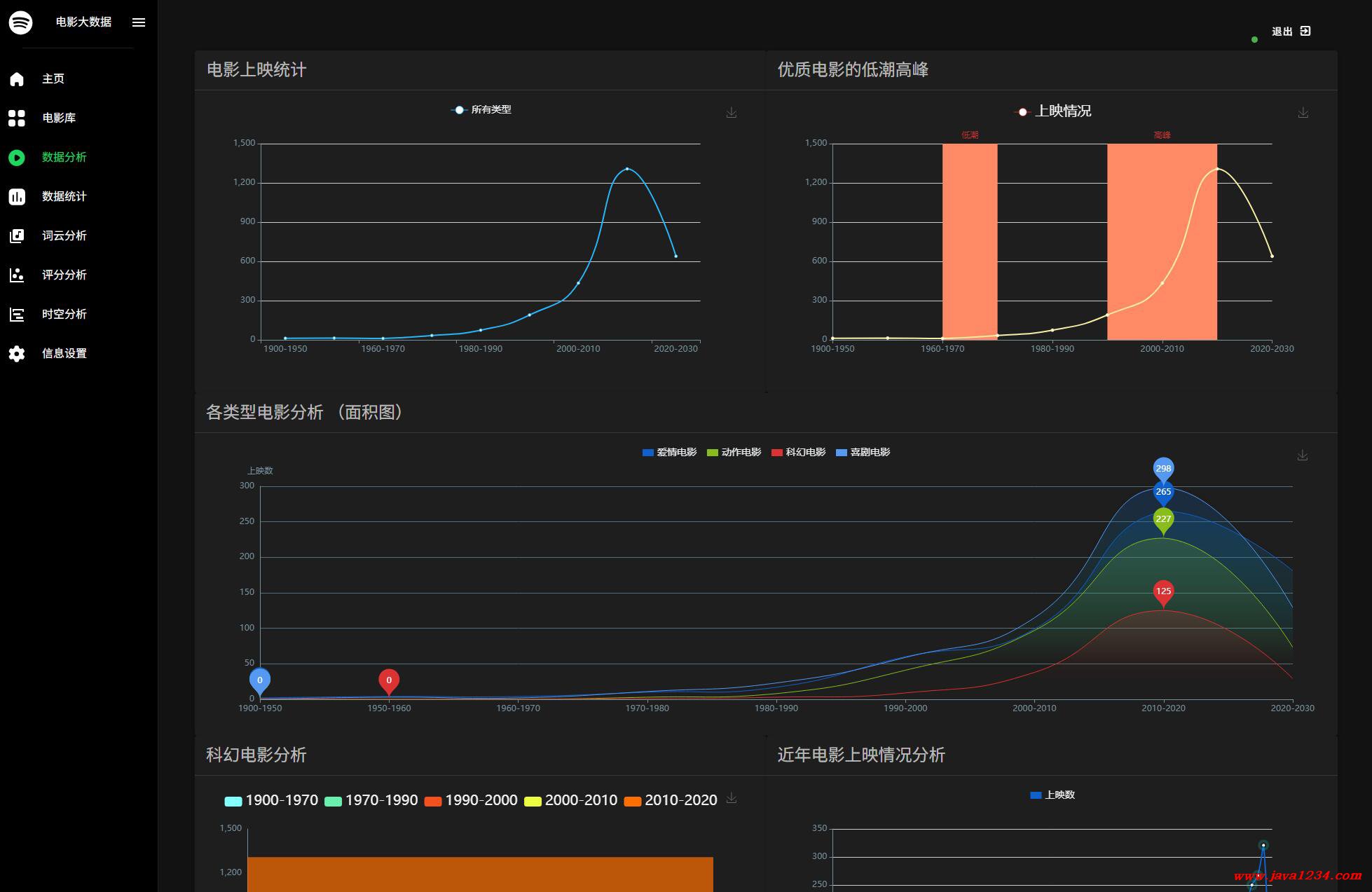This screenshot has width=1372, height=892.
Task: Toggle the 喜剧电影 legend entry
Action: click(863, 452)
